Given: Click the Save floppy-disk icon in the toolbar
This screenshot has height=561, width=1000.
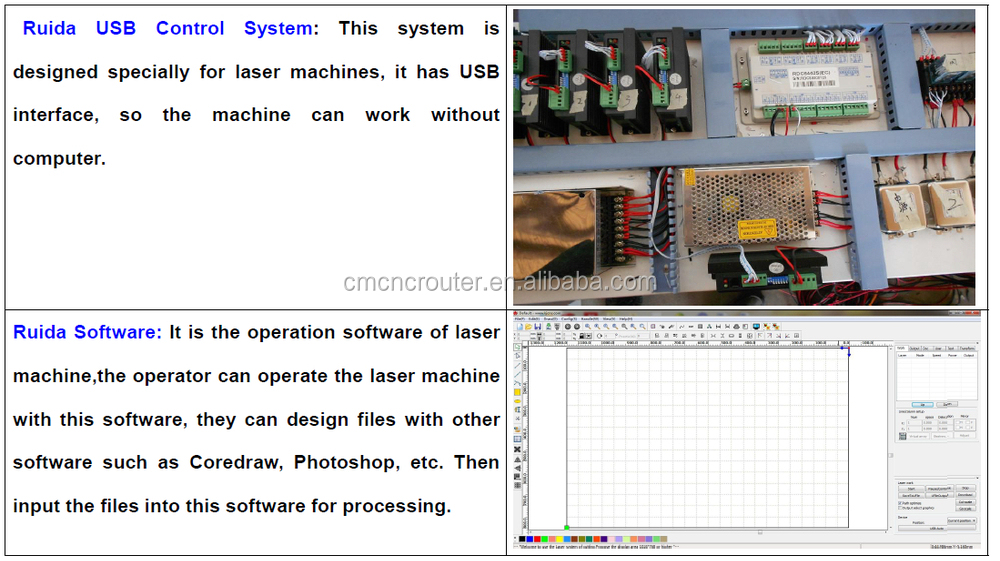Looking at the screenshot, I should tap(538, 326).
